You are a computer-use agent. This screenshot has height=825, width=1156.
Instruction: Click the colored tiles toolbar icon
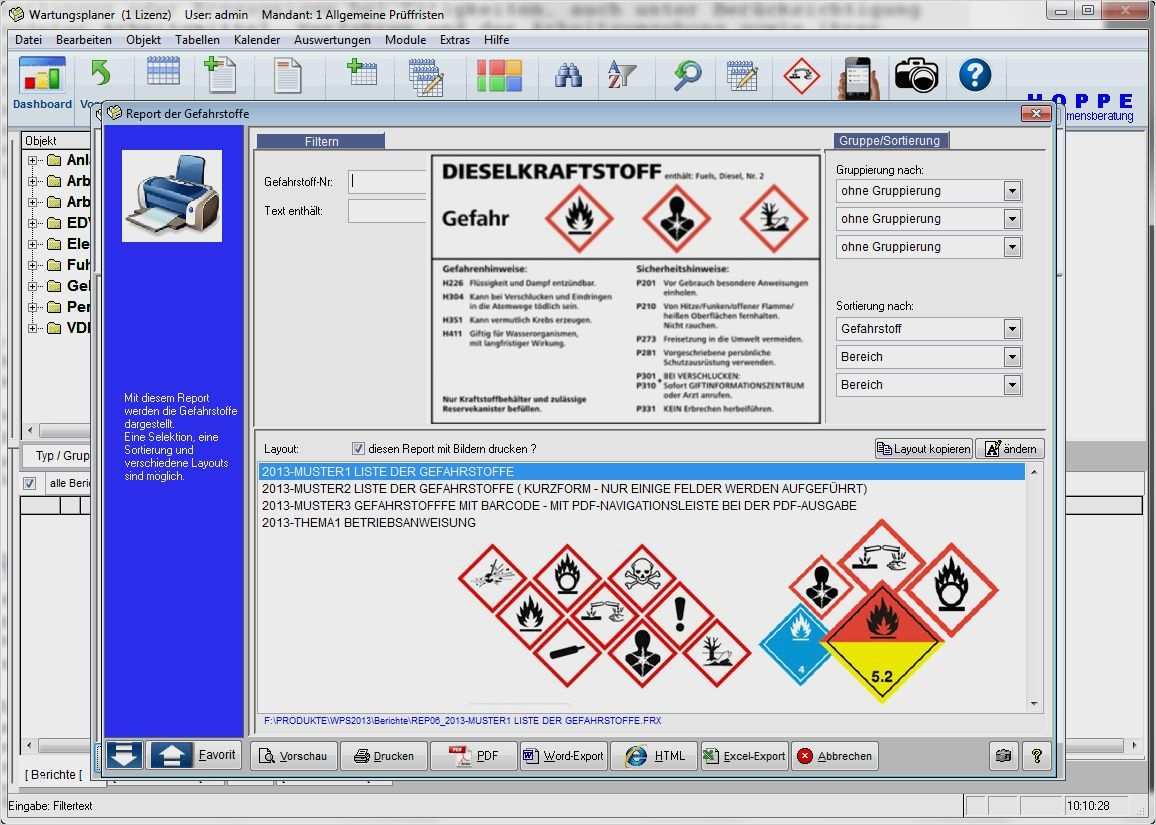(x=498, y=76)
